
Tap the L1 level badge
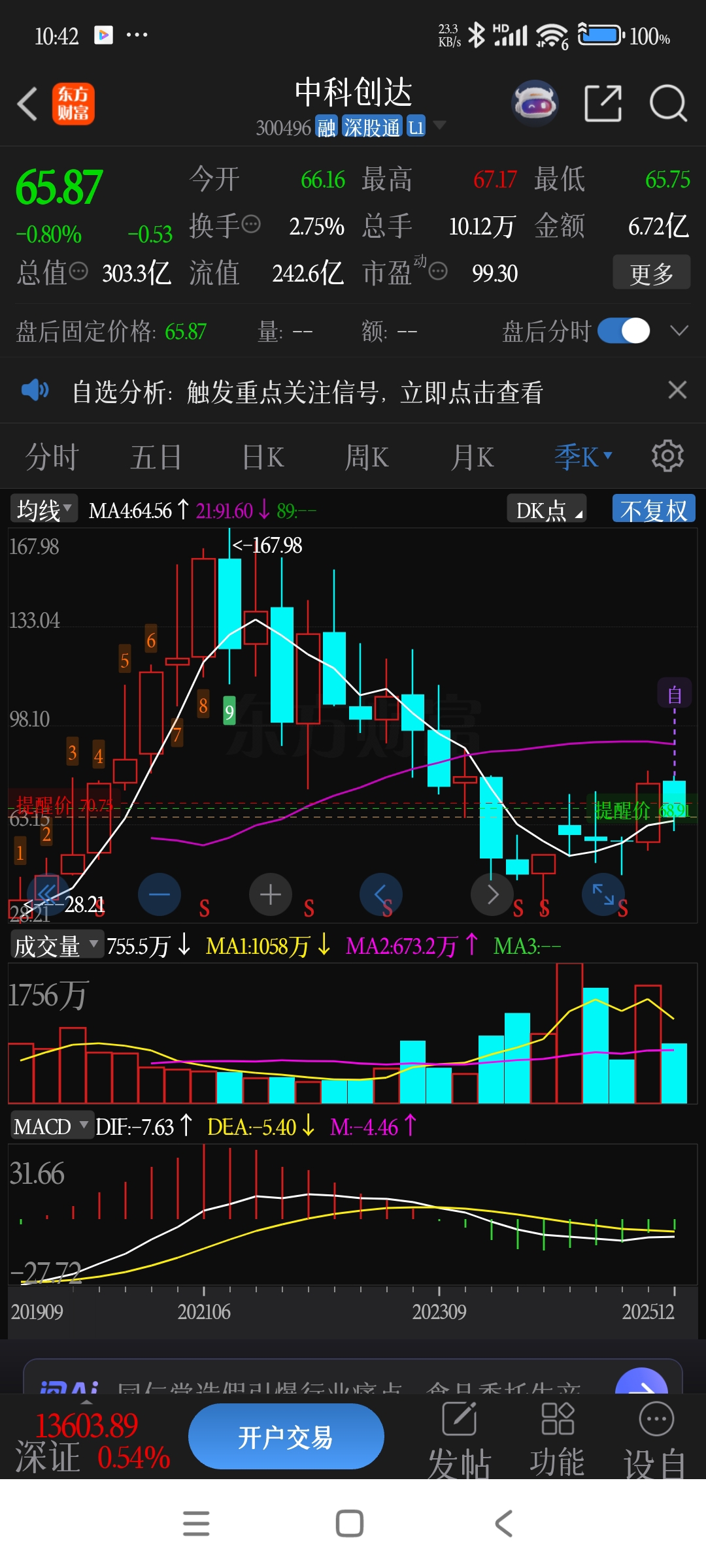416,127
